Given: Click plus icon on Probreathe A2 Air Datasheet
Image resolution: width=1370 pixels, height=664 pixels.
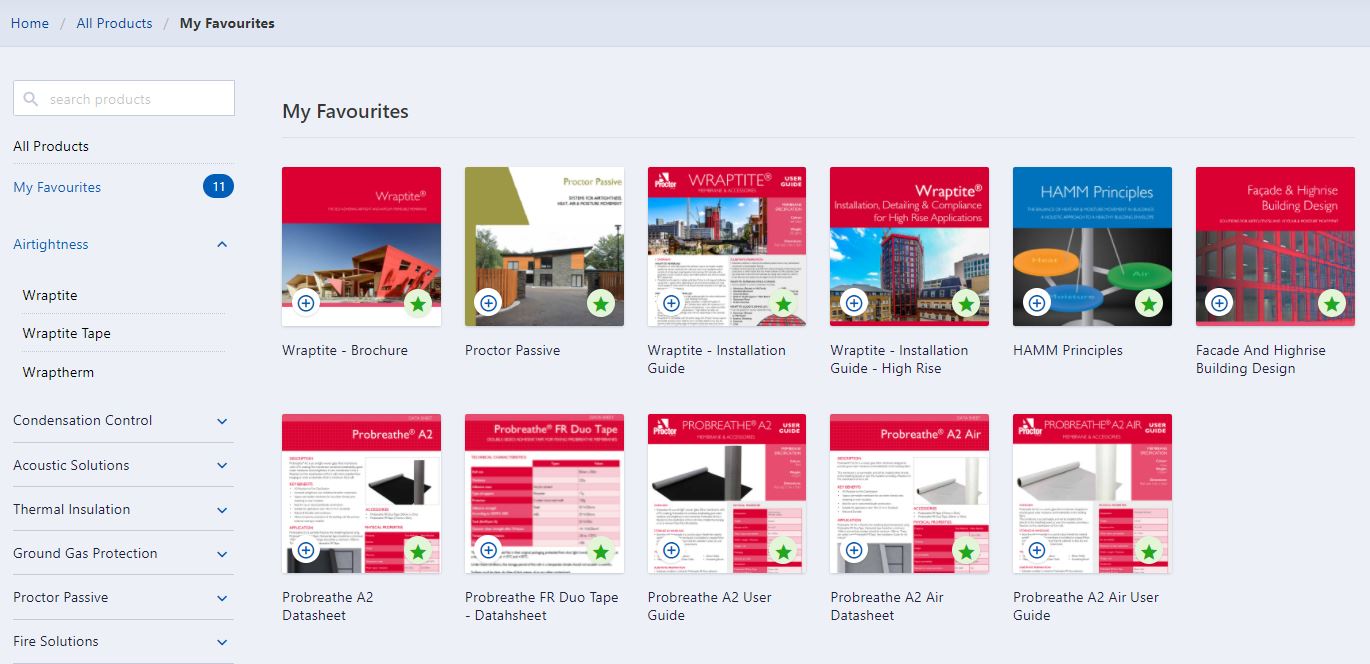Looking at the screenshot, I should [854, 550].
